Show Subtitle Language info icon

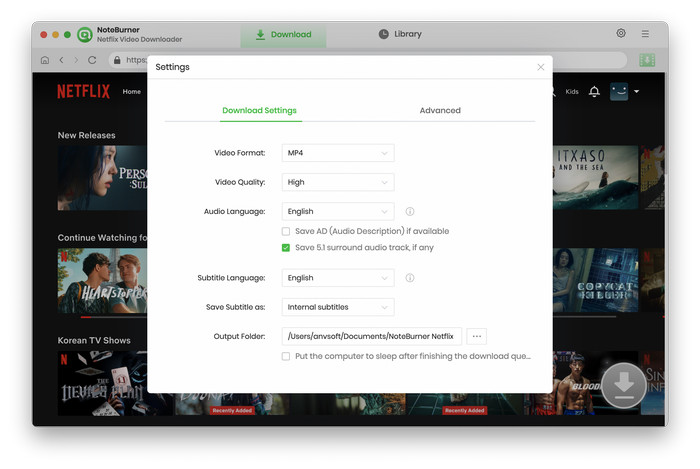click(x=410, y=278)
